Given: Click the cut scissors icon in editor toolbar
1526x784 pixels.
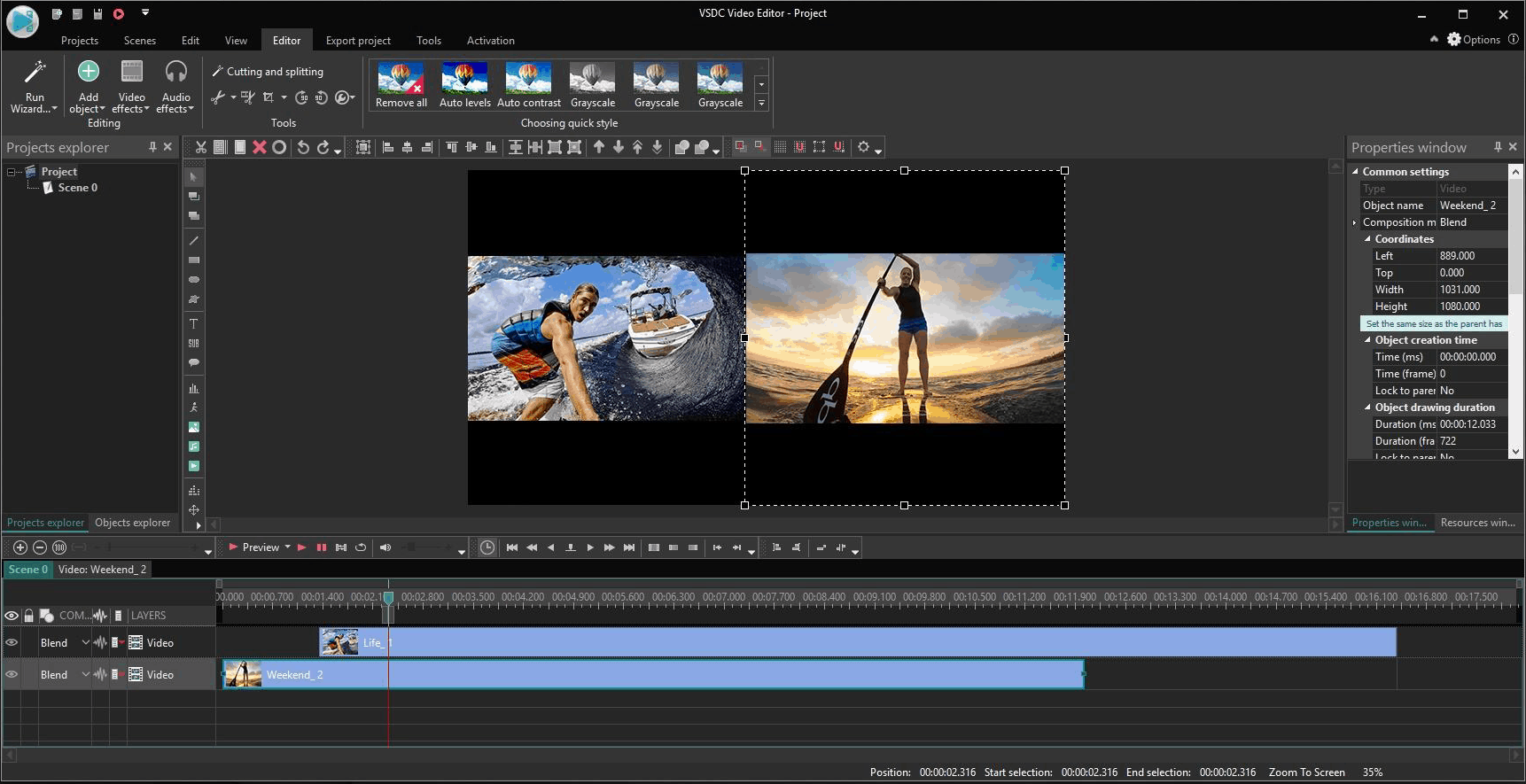Looking at the screenshot, I should [201, 147].
